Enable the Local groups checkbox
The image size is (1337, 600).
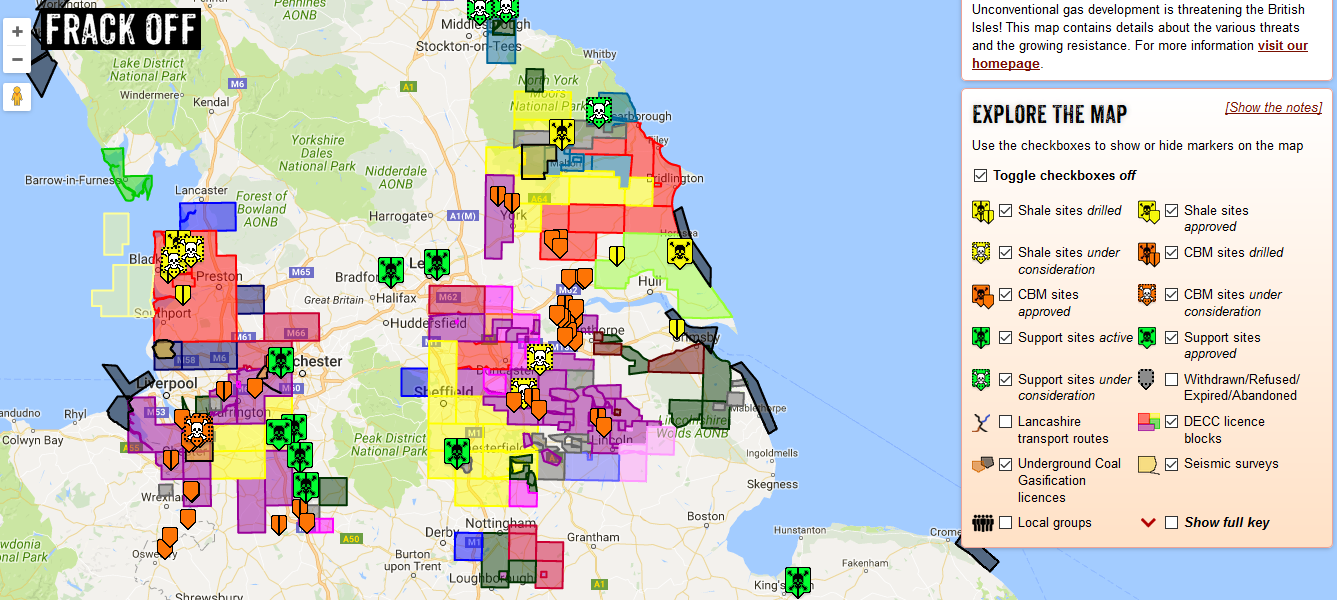[1005, 523]
